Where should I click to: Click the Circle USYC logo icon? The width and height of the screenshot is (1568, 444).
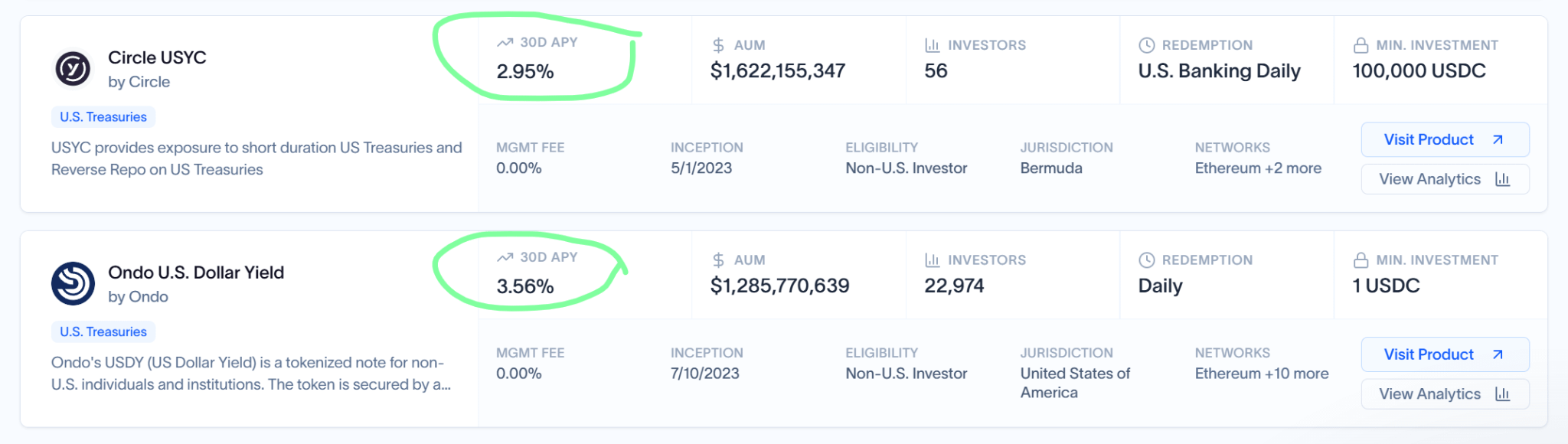click(73, 69)
